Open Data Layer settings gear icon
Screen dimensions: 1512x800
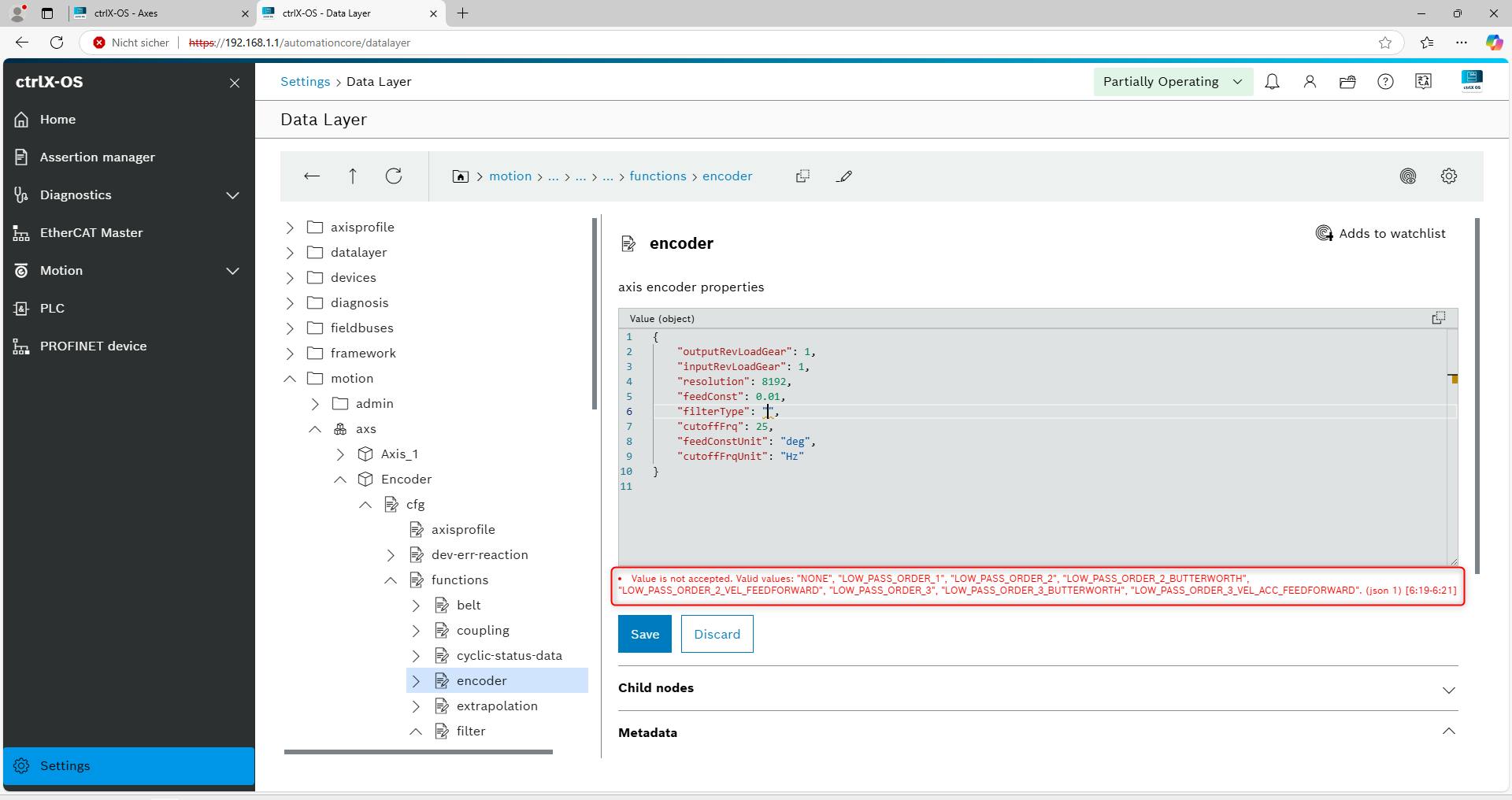click(1448, 176)
